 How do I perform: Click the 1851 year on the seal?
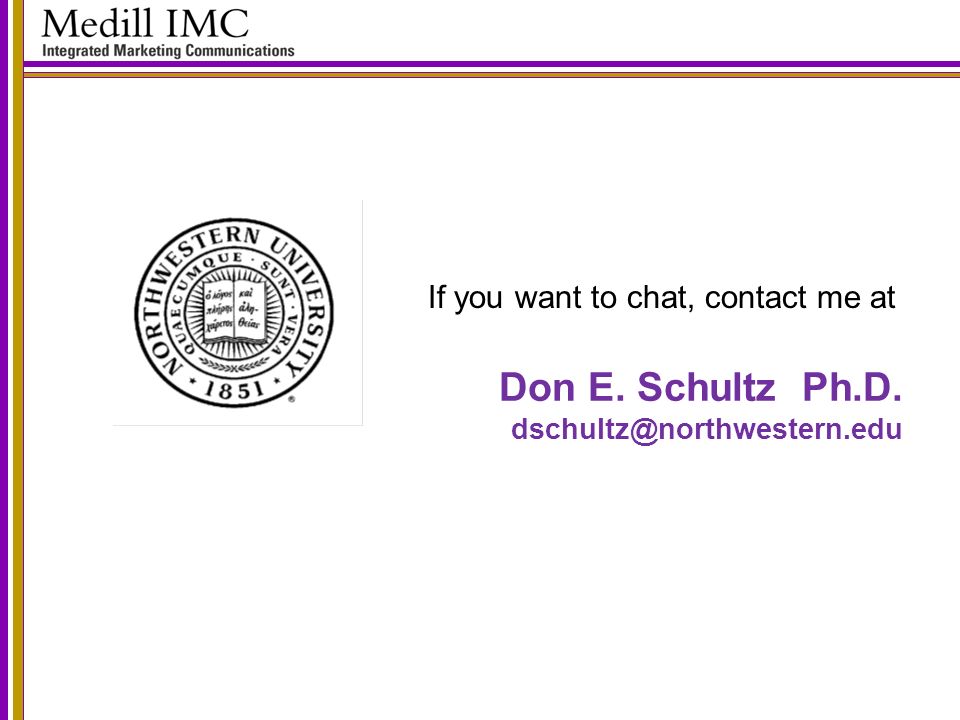point(234,390)
